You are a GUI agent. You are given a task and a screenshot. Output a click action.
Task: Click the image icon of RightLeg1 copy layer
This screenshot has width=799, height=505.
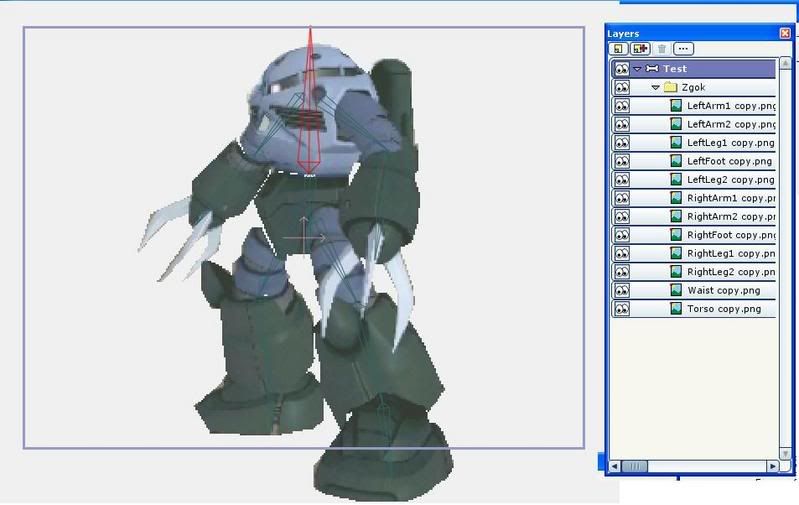pyautogui.click(x=676, y=253)
